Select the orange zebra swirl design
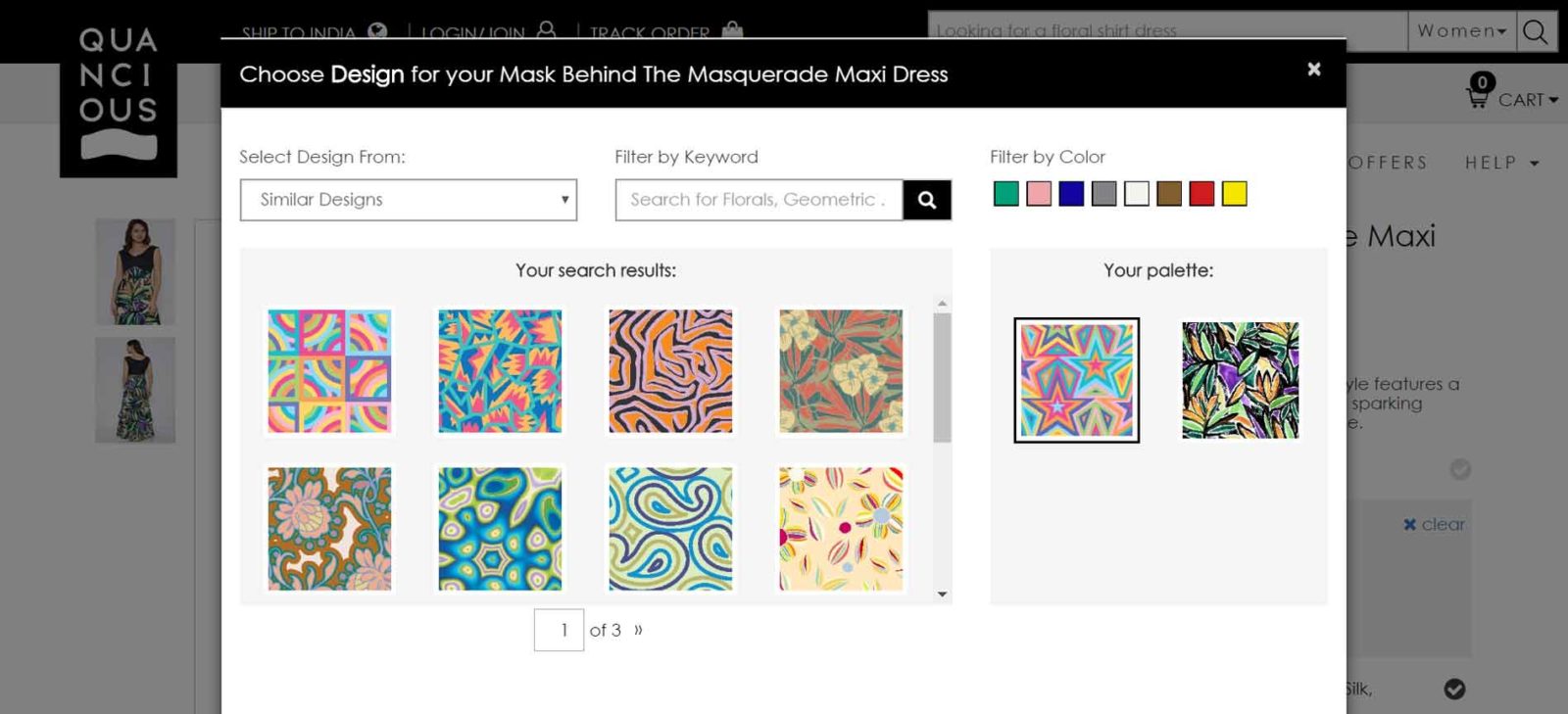Image resolution: width=1568 pixels, height=714 pixels. coord(670,371)
